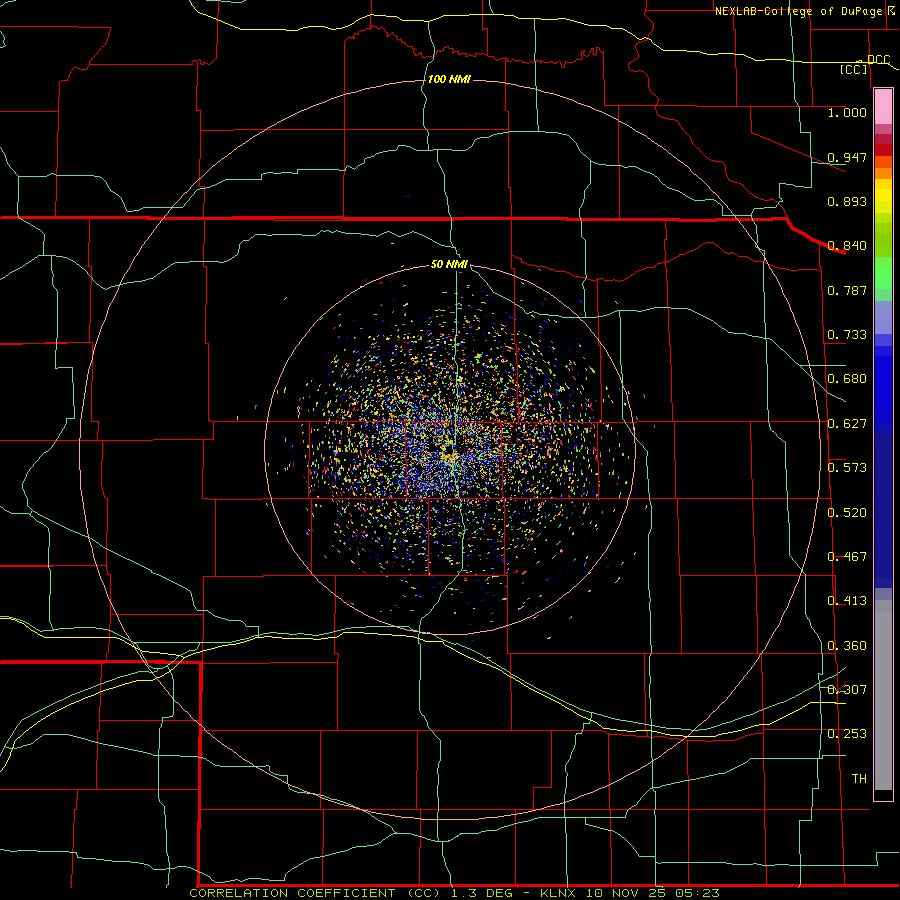900x900 pixels.
Task: Click the TH label on the scale
Action: [859, 779]
